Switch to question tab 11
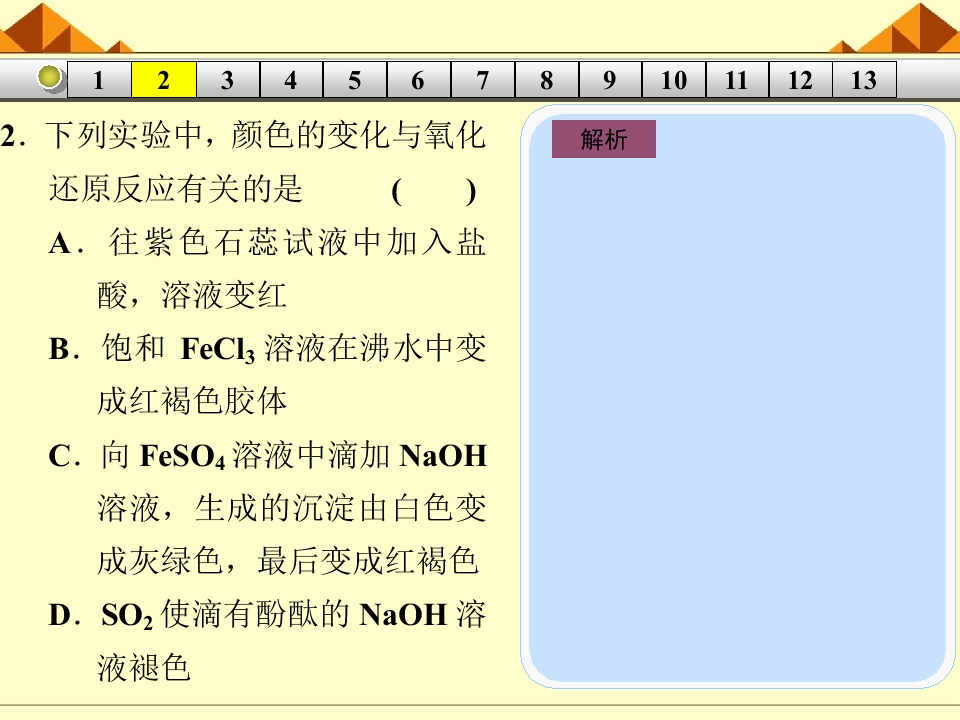This screenshot has width=960, height=720. click(x=737, y=80)
